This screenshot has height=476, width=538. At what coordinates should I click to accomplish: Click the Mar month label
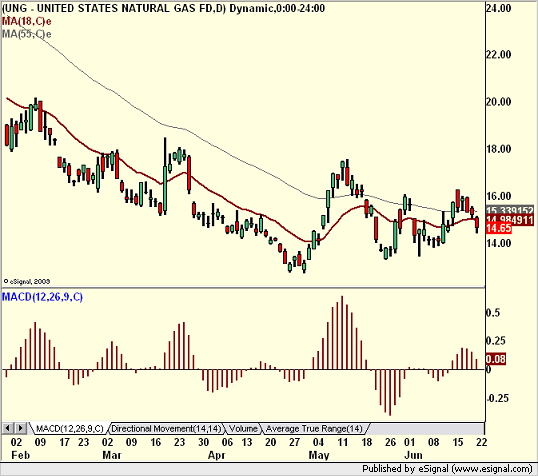(x=112, y=455)
